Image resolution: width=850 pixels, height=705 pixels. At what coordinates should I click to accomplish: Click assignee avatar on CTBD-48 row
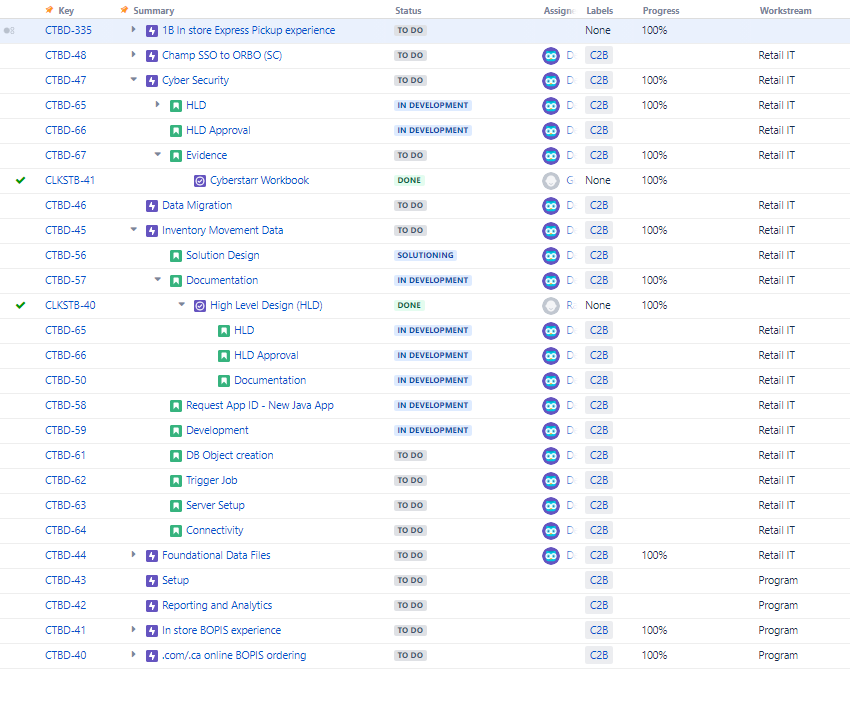coord(551,55)
